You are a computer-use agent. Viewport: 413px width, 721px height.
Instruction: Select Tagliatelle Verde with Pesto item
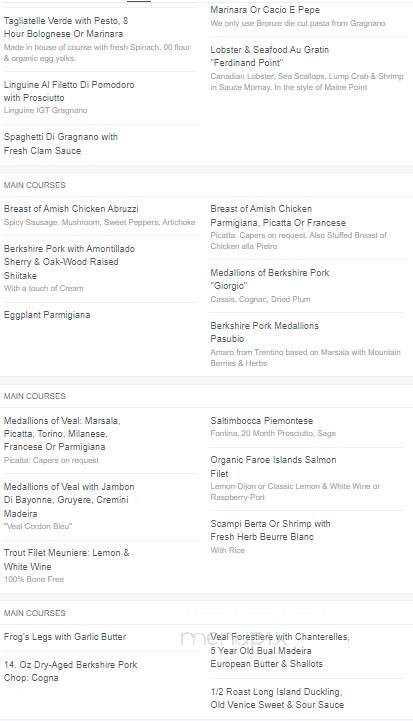[66, 27]
